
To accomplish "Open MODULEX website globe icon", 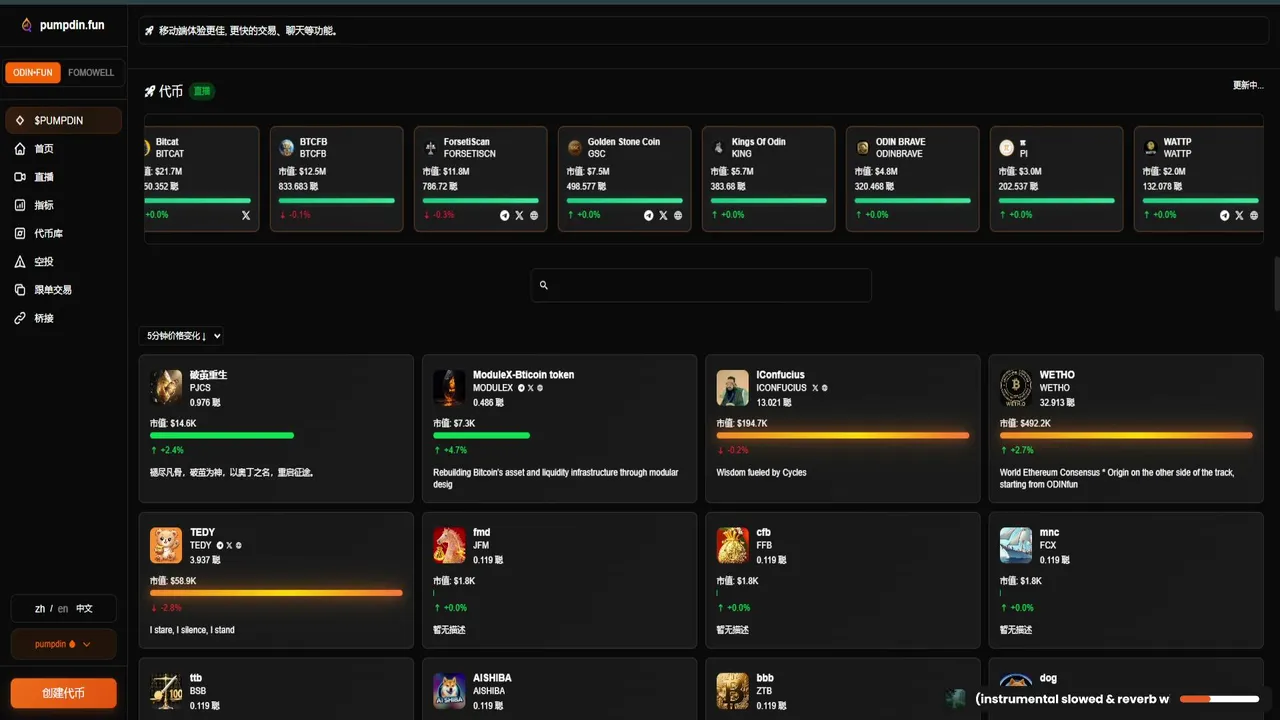I will click(540, 388).
